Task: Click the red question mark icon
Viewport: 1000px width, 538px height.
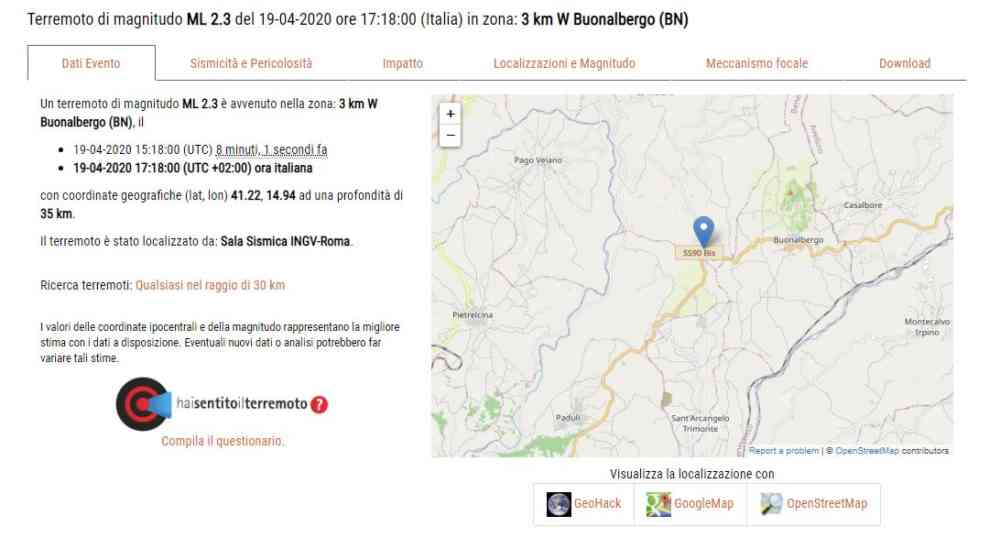Action: pos(319,404)
